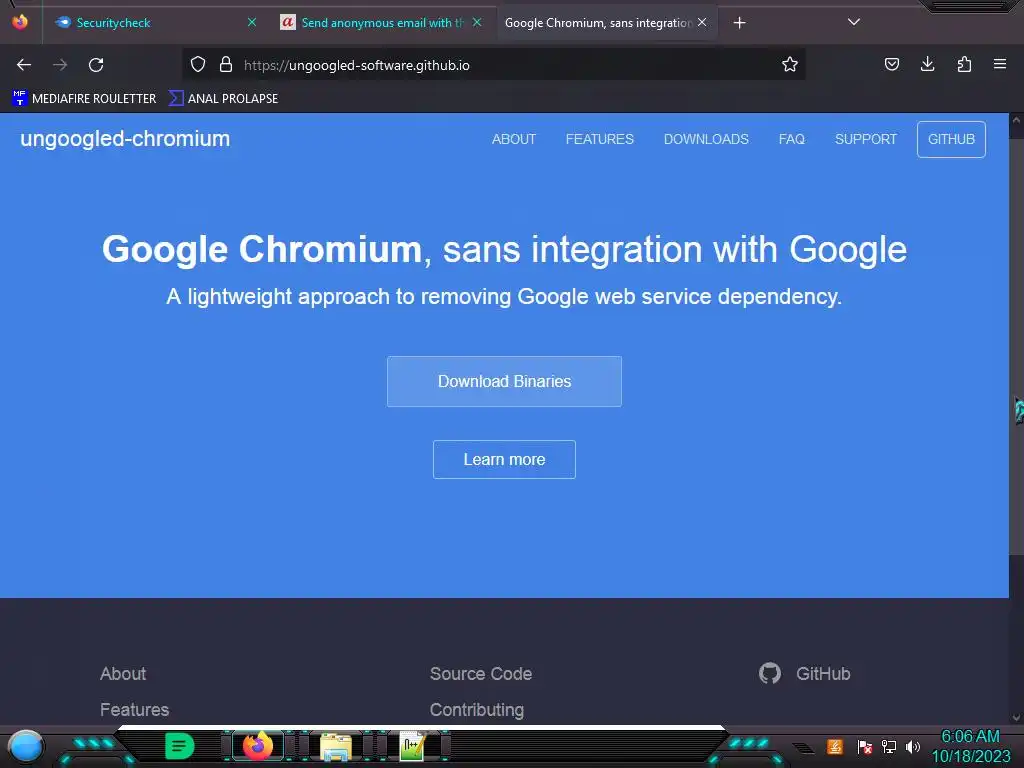Open the Extensions puzzle icon

pos(964,64)
